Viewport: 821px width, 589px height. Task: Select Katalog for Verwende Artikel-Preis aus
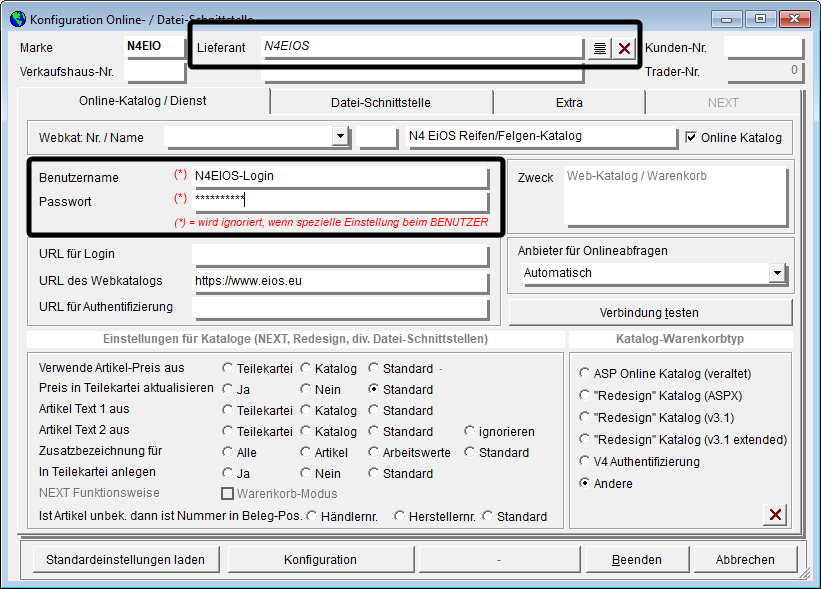coord(306,368)
